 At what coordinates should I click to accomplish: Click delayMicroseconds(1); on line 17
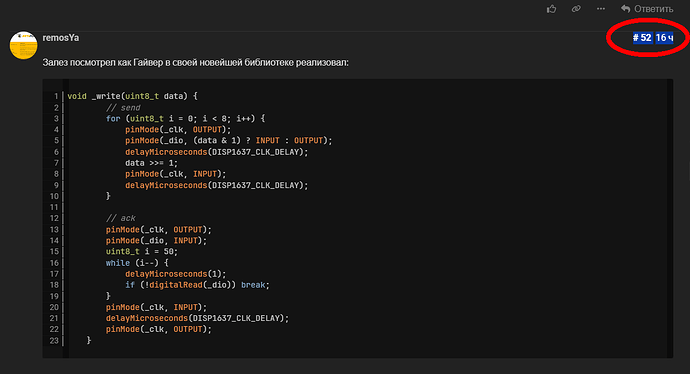[176, 274]
